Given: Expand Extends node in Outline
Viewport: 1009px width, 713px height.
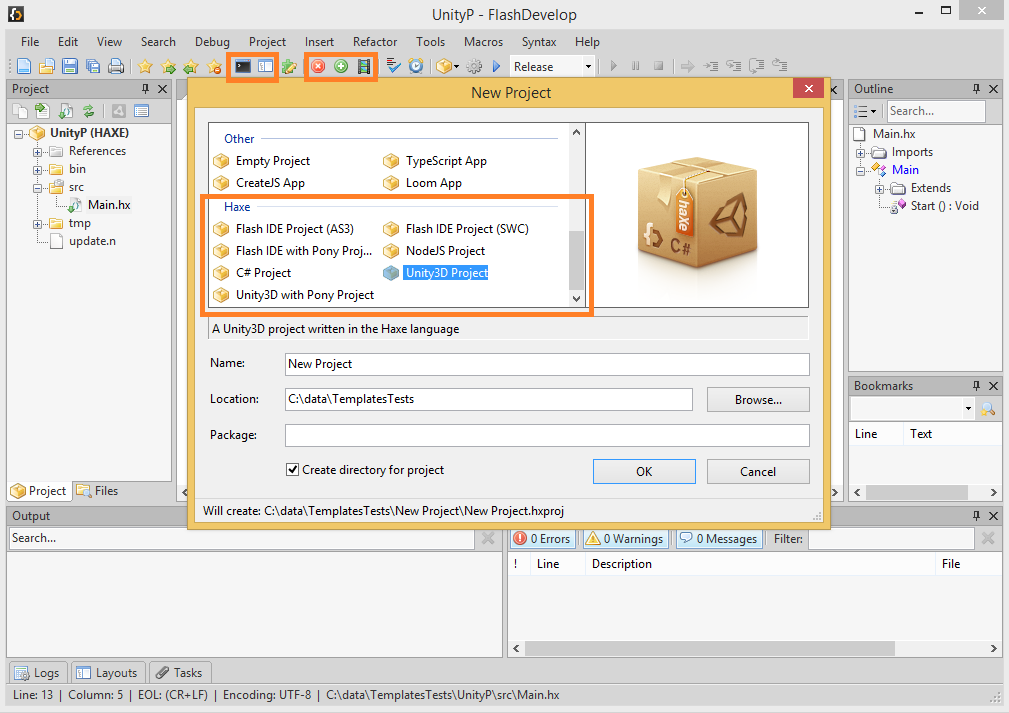Looking at the screenshot, I should coord(880,189).
